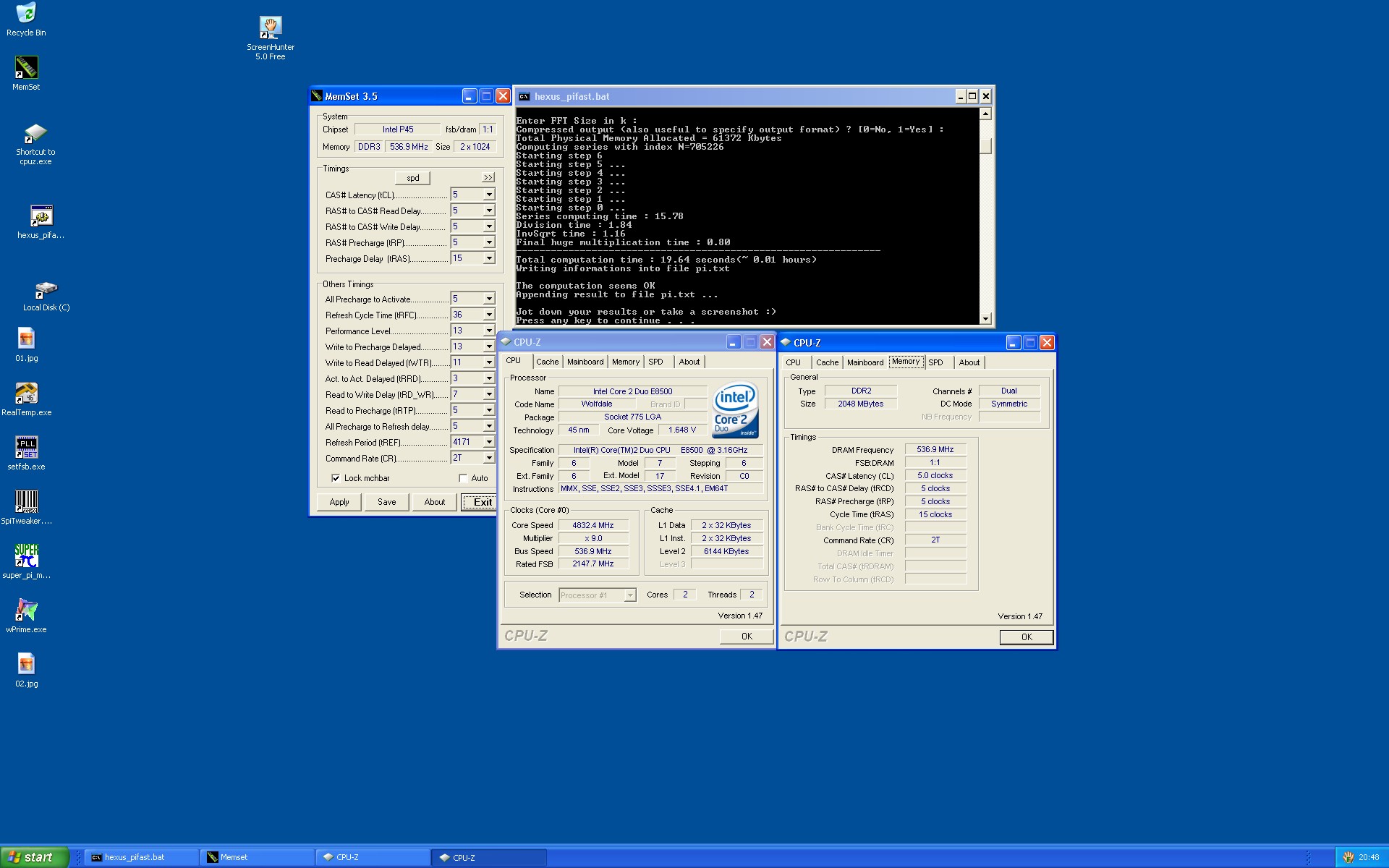Screen dimensions: 1389x868
Task: Open the MemSet desktop shortcut
Action: (x=26, y=73)
